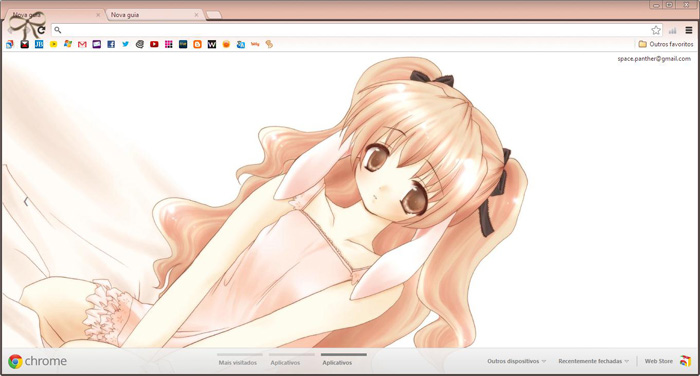Open the orange scribble text bookmark

[255, 44]
